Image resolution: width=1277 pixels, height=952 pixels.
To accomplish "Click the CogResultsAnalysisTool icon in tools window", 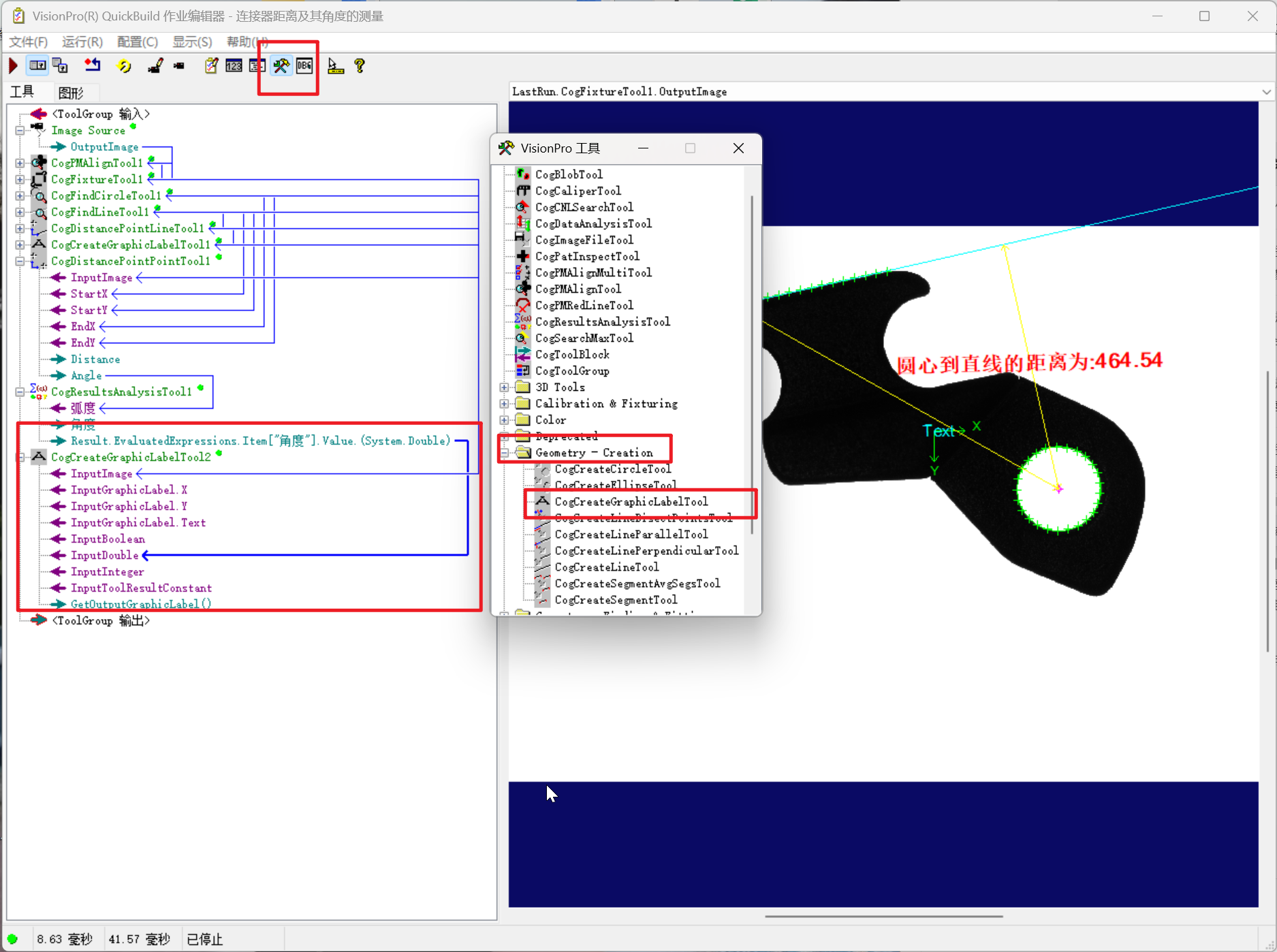I will (522, 321).
